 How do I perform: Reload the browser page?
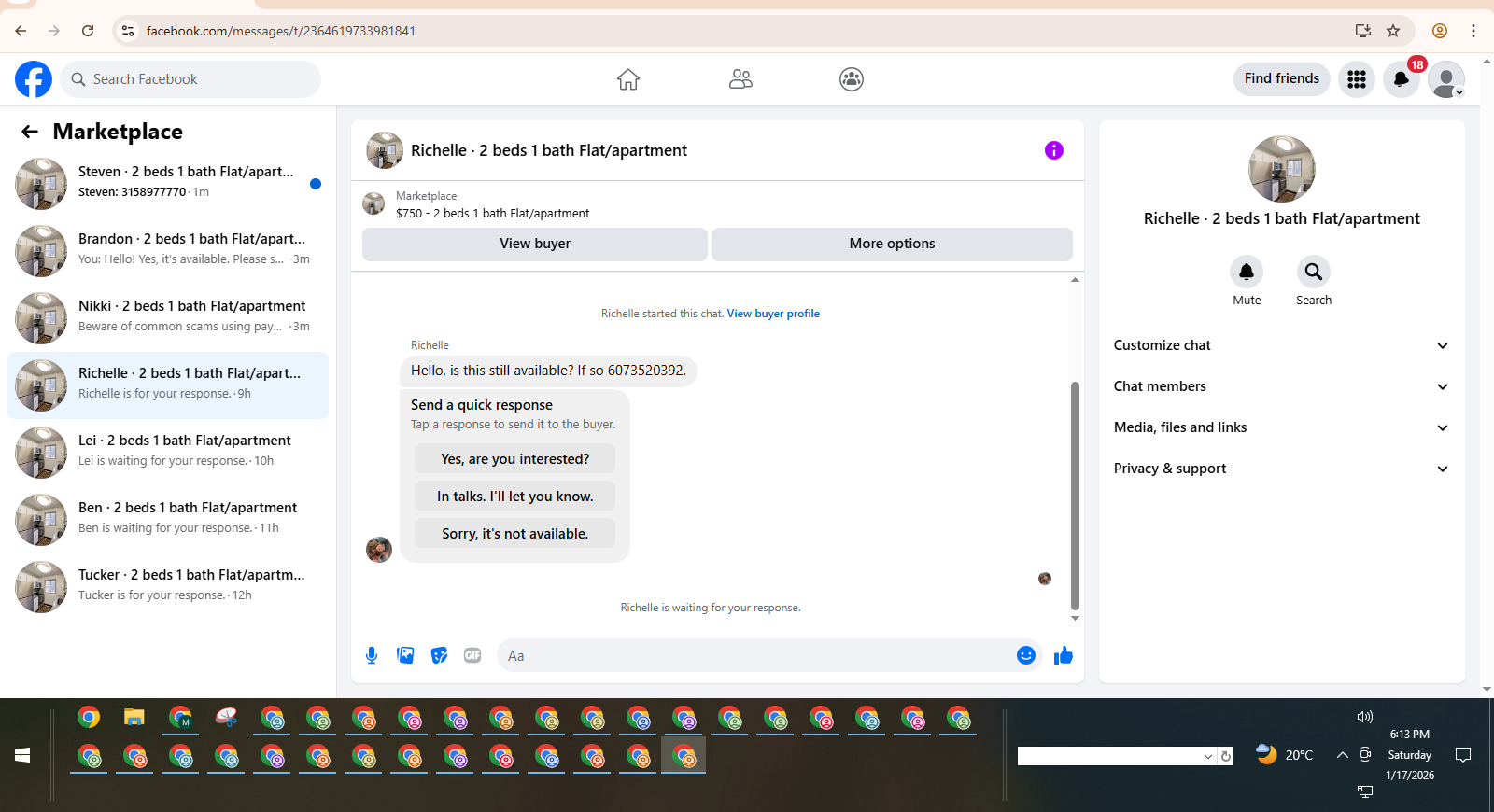click(88, 31)
